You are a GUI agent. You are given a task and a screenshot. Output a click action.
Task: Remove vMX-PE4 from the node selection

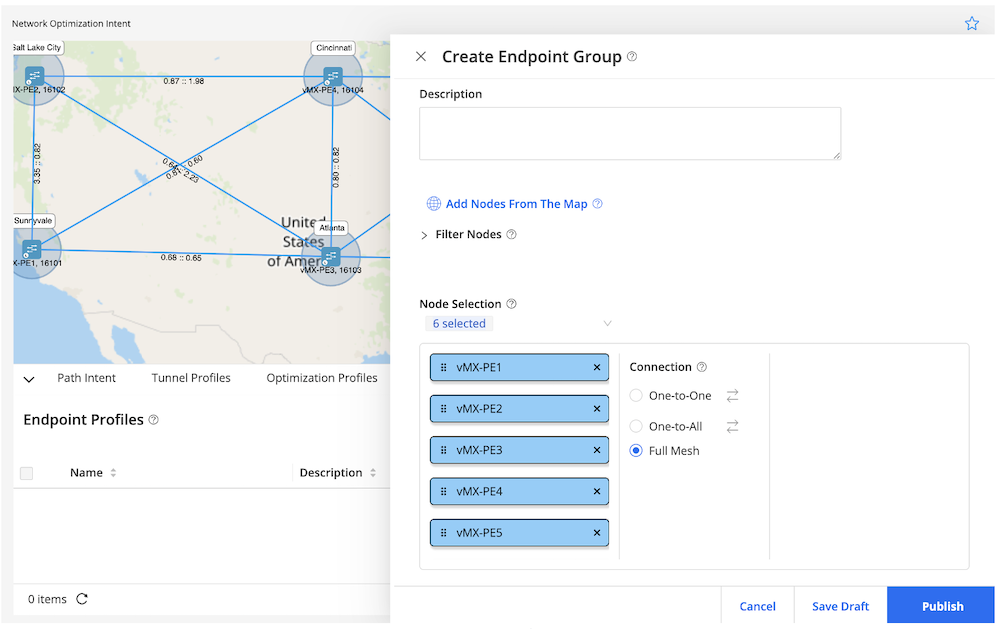pyautogui.click(x=599, y=491)
